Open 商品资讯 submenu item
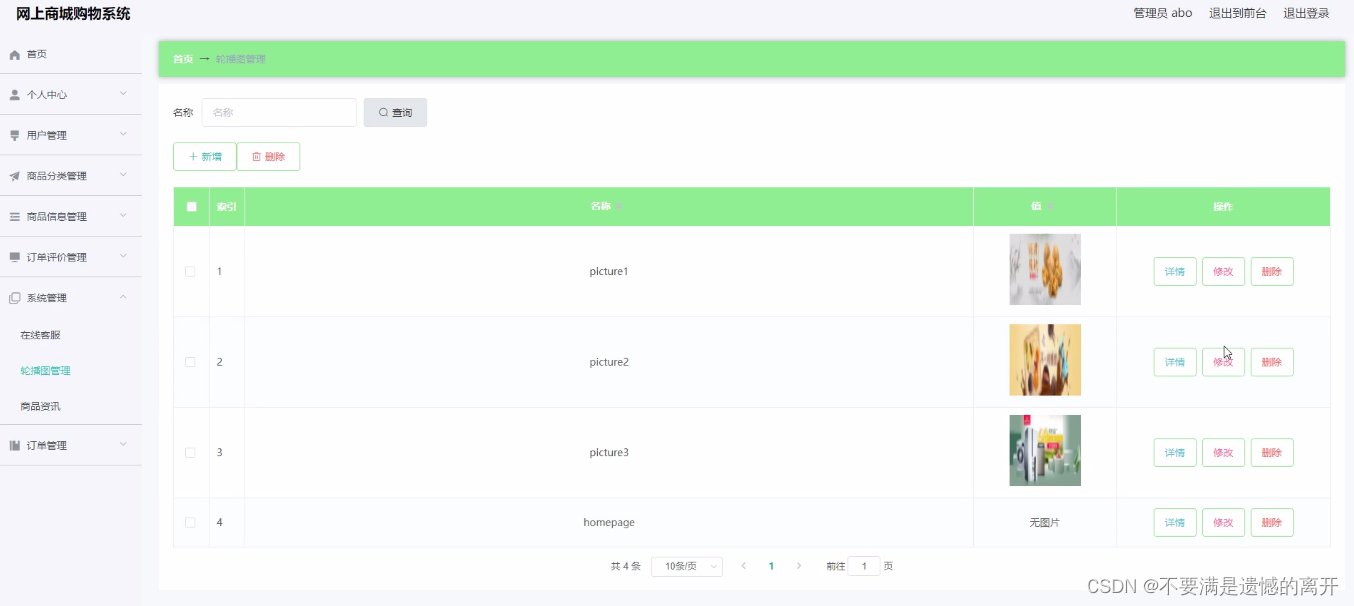The height and width of the screenshot is (606, 1354). coord(70,407)
